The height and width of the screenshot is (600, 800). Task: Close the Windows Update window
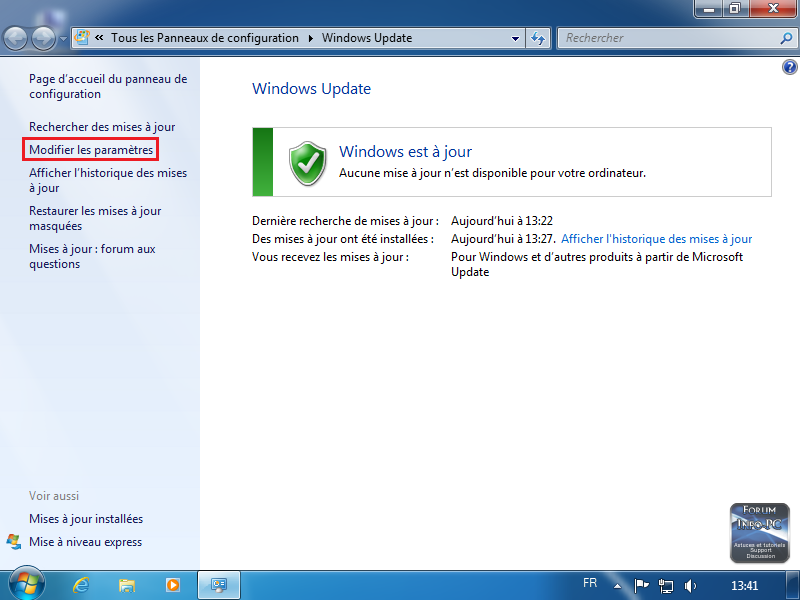(x=773, y=9)
